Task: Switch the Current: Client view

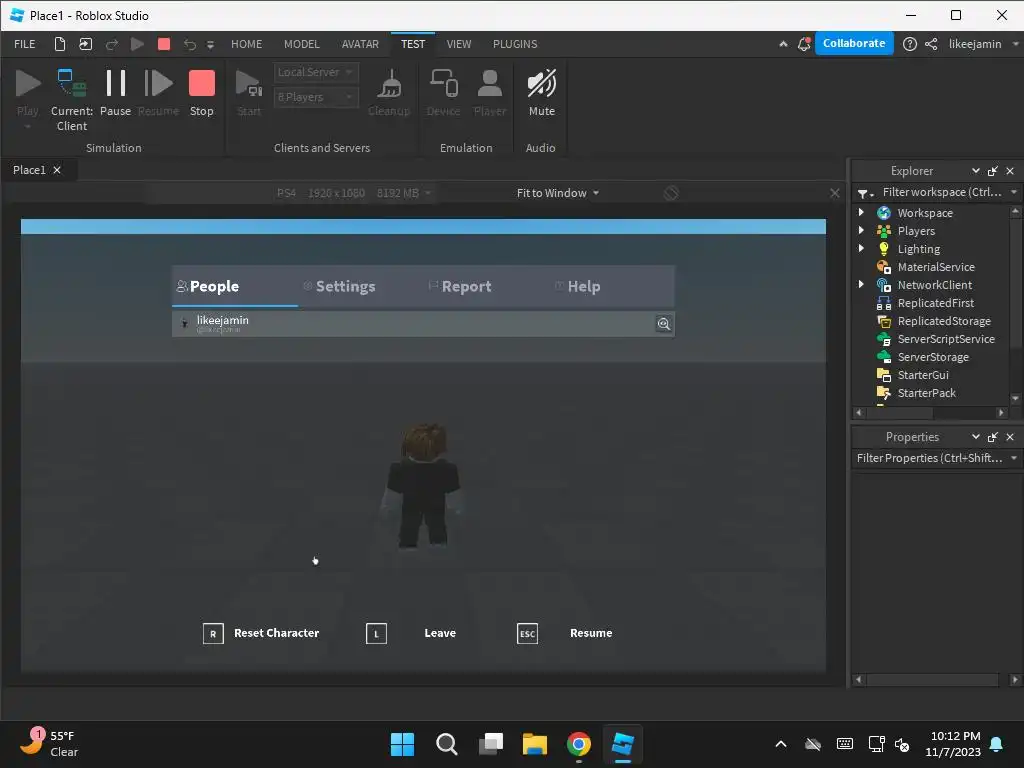Action: [72, 99]
